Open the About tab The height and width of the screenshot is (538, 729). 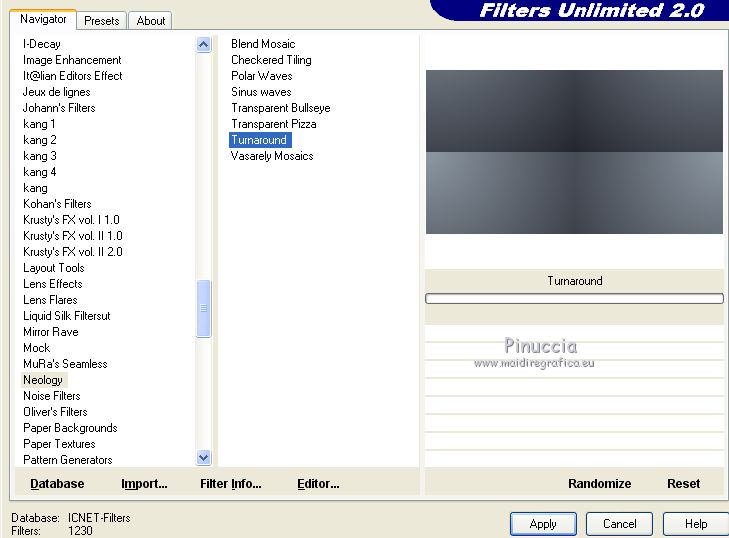pyautogui.click(x=151, y=21)
